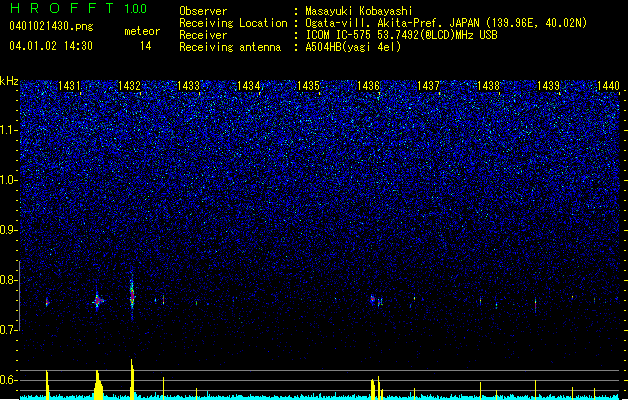Click observer name Masayuki Kobayashi
This screenshot has height=400, width=629.
coord(359,11)
